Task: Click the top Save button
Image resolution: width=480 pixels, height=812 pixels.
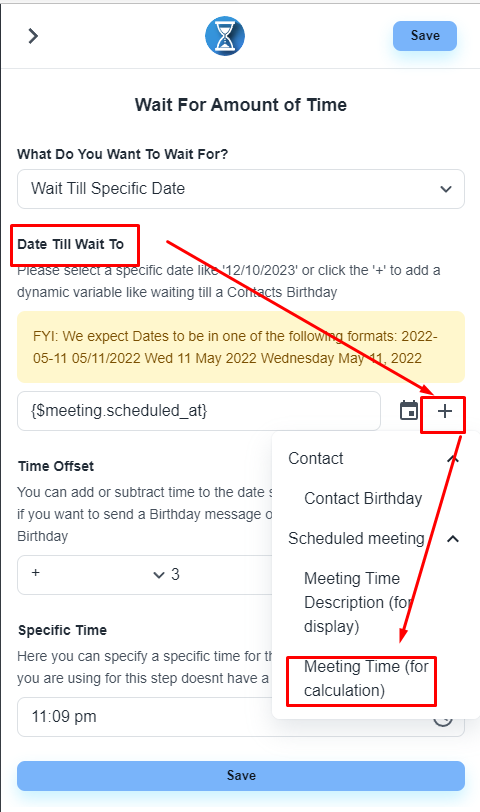Action: click(425, 36)
